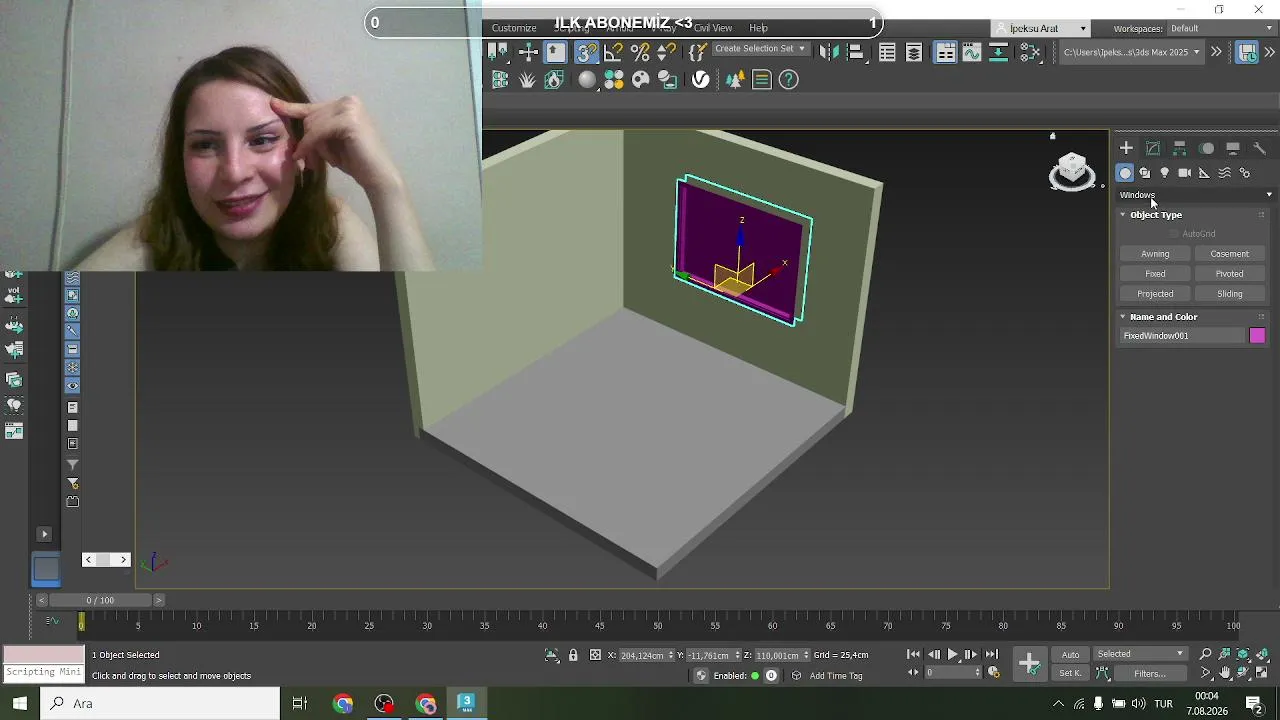Image resolution: width=1280 pixels, height=720 pixels.
Task: Toggle the 3D Snaps button
Action: [x=587, y=52]
